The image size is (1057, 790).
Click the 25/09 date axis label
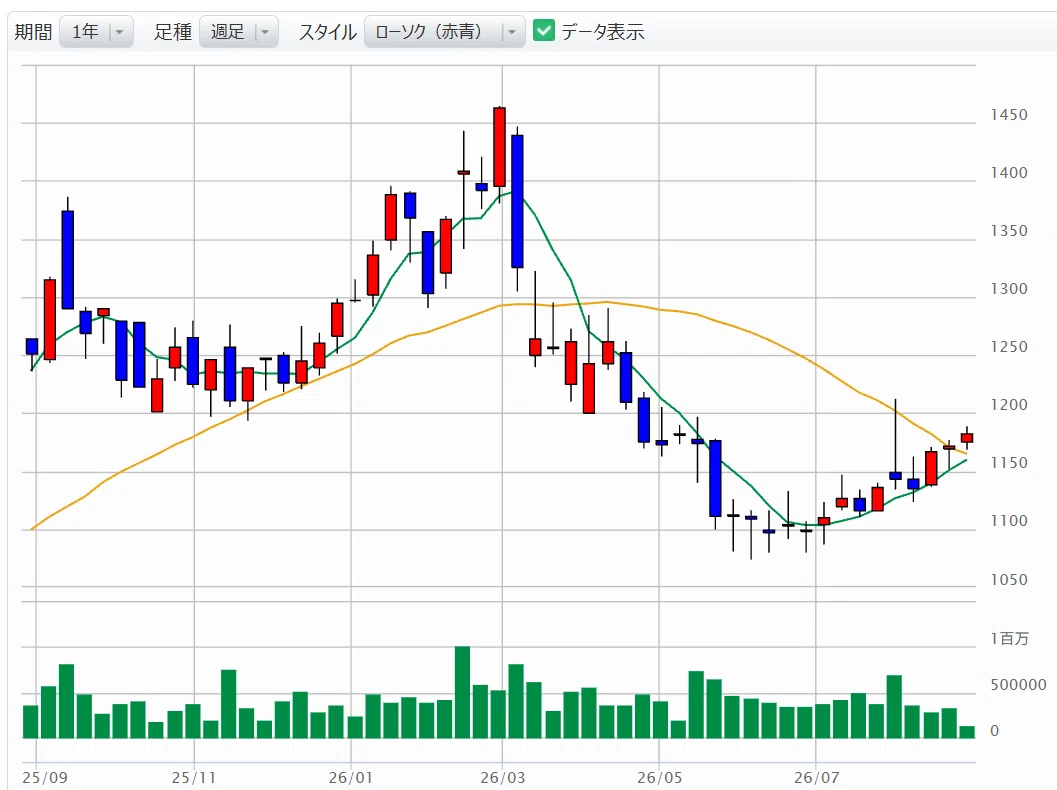pos(44,778)
